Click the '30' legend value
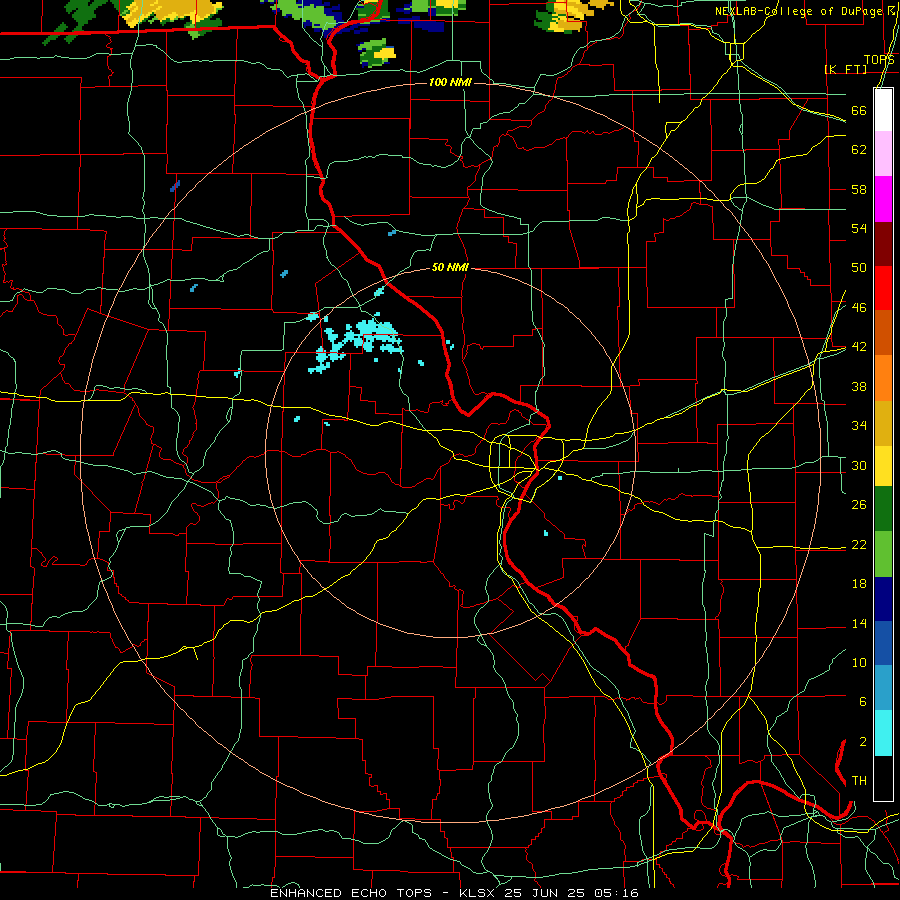Image resolution: width=900 pixels, height=900 pixels. click(x=859, y=465)
